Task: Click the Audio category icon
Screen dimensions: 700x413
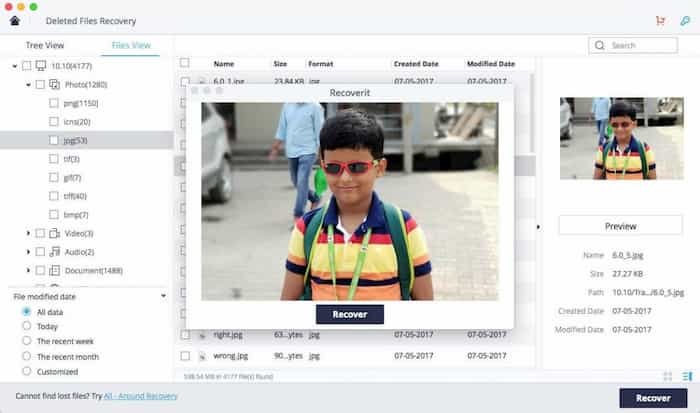Action: (55, 251)
